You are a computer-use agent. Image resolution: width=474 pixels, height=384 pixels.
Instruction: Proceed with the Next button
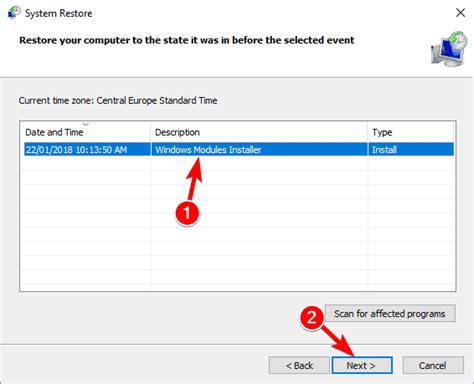click(x=362, y=365)
